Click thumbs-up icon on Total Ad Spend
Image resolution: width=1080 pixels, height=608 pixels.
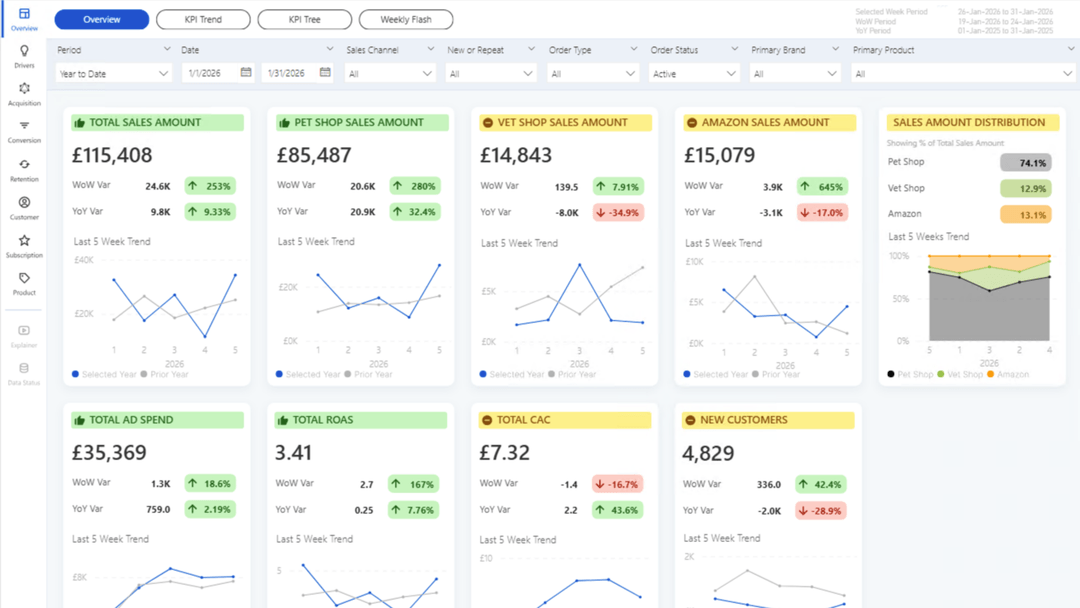[x=80, y=420]
